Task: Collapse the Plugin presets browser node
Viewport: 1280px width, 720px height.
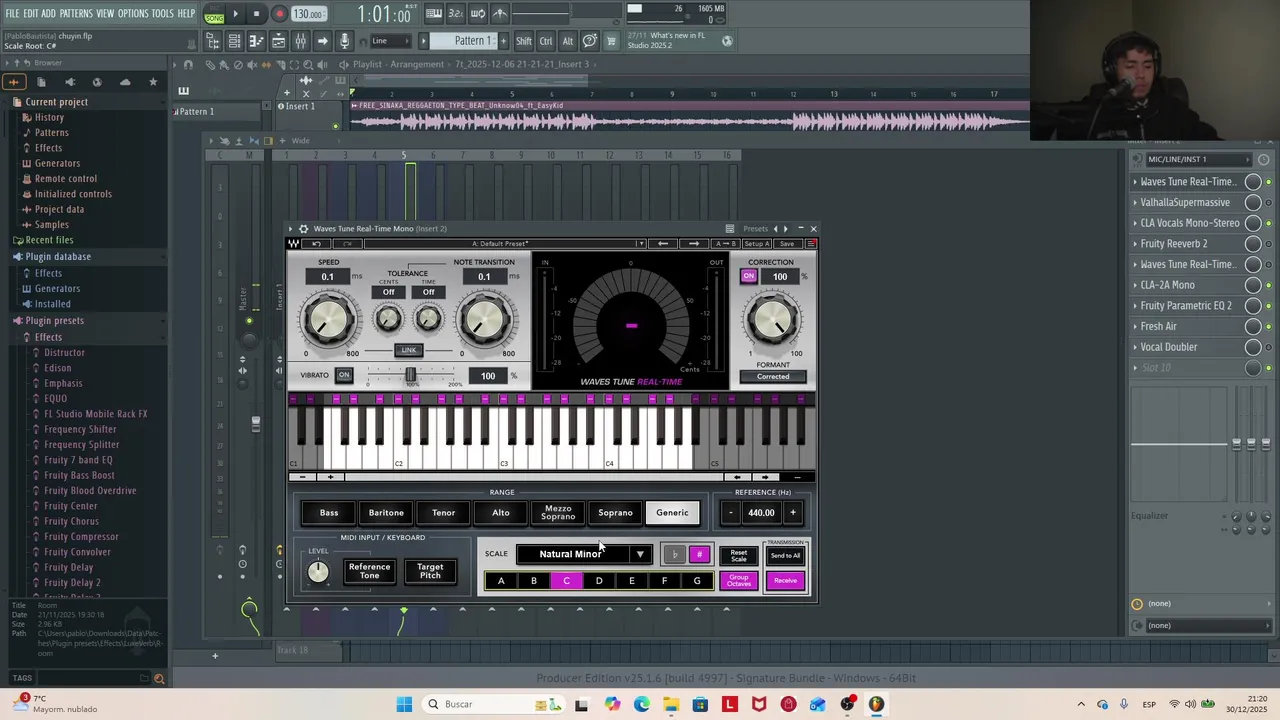Action: coord(54,321)
